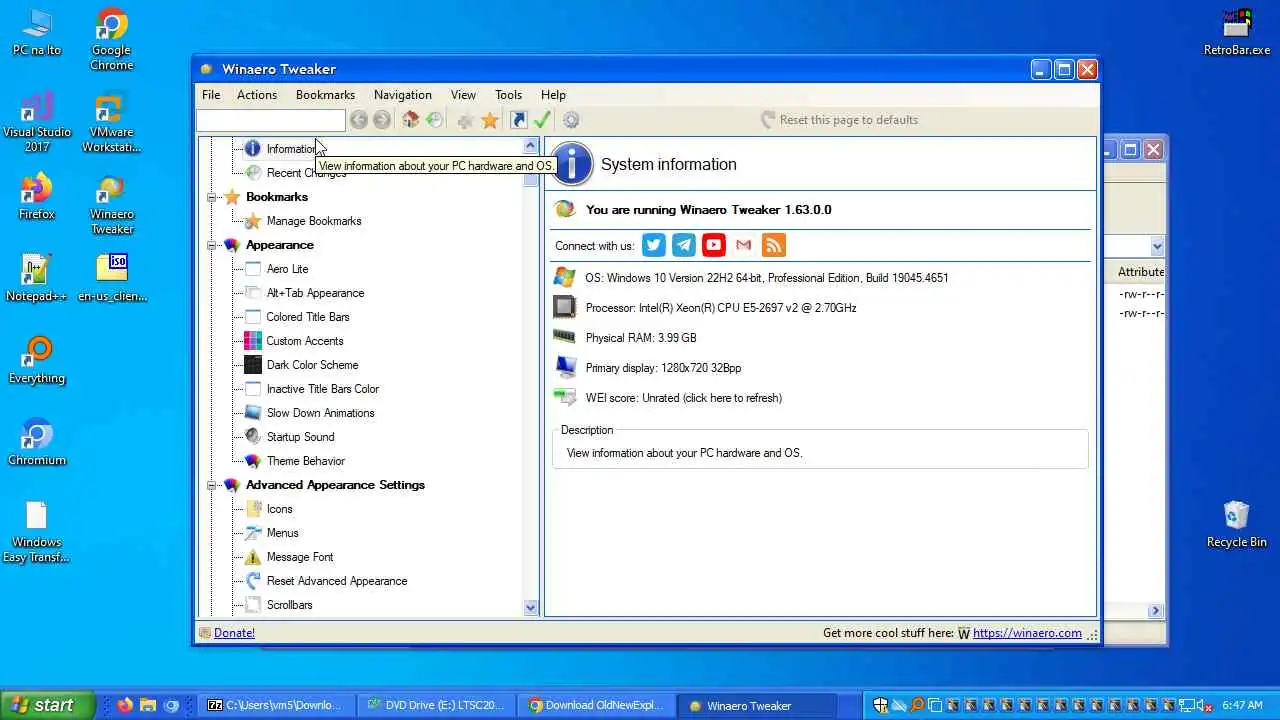The image size is (1280, 720).
Task: Select Alt+Tab Appearance item
Action: (x=315, y=293)
